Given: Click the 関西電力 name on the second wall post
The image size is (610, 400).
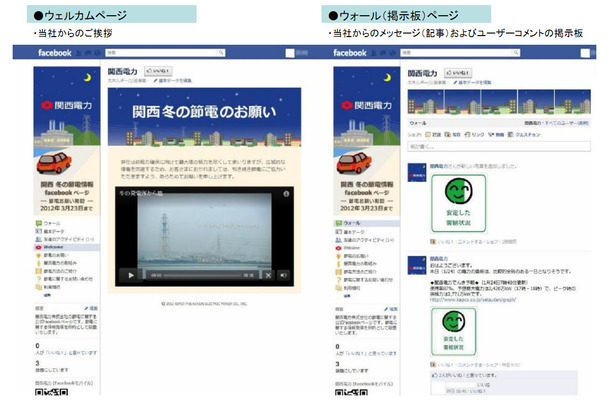Looking at the screenshot, I should pos(439,259).
